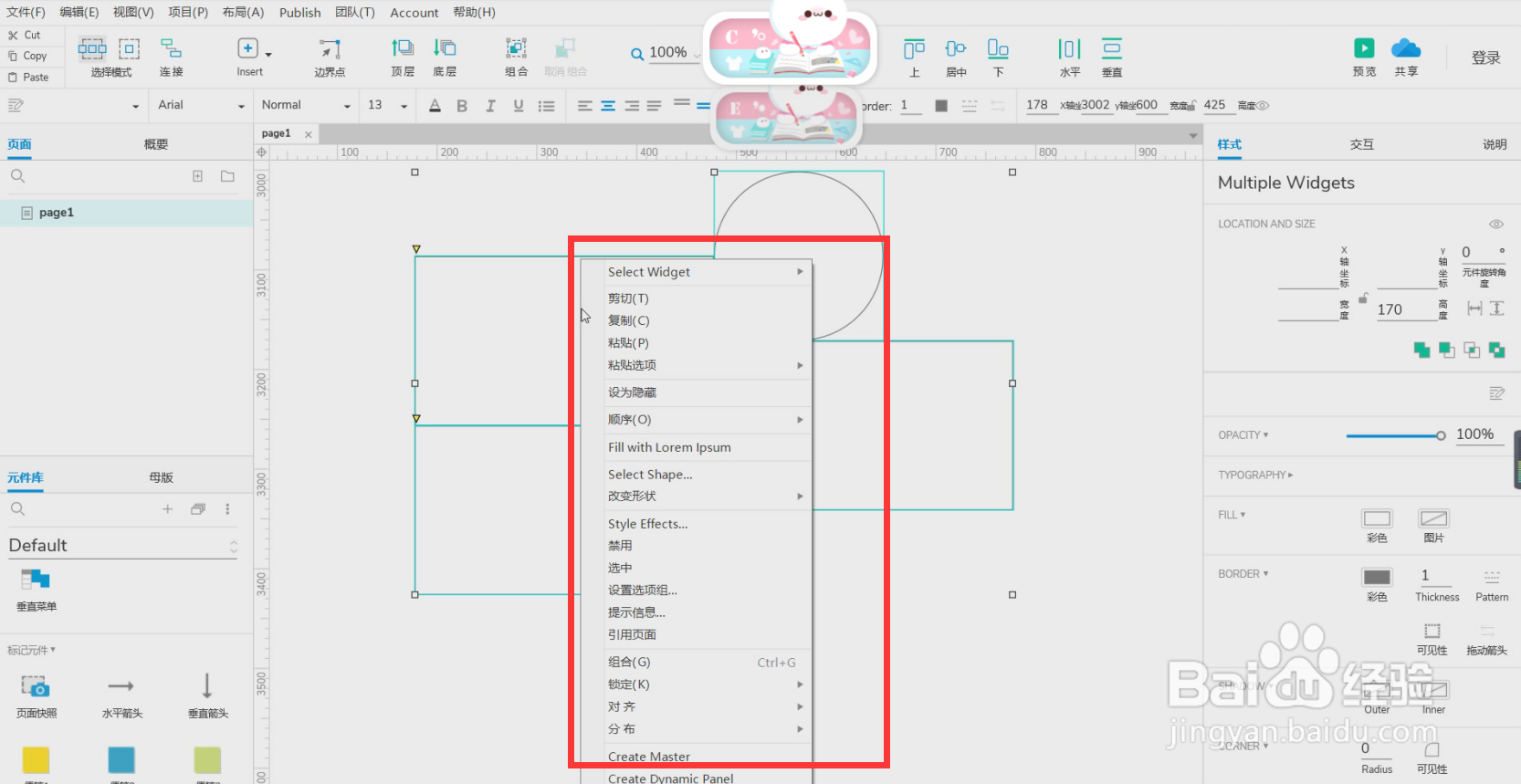This screenshot has height=784, width=1521.
Task: Collapse the FILL section
Action: 1232,515
